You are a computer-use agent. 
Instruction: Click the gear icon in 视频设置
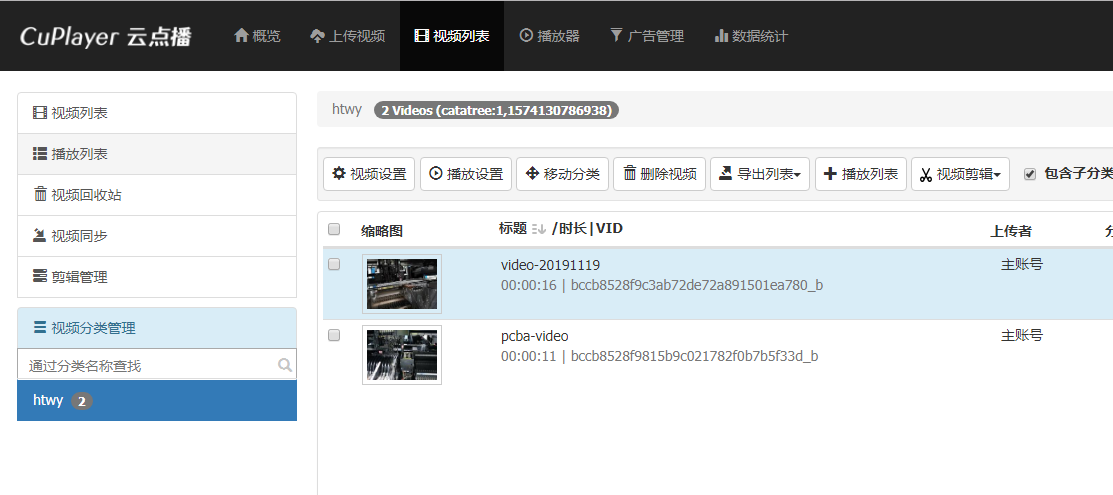[x=339, y=173]
